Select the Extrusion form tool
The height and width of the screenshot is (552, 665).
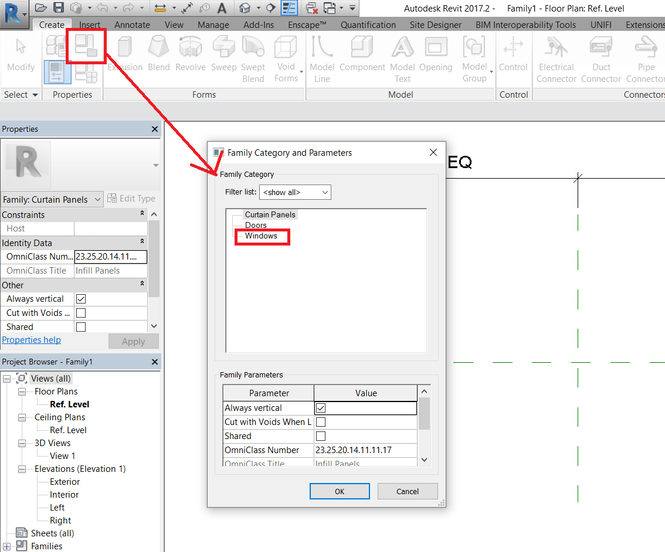pyautogui.click(x=125, y=54)
